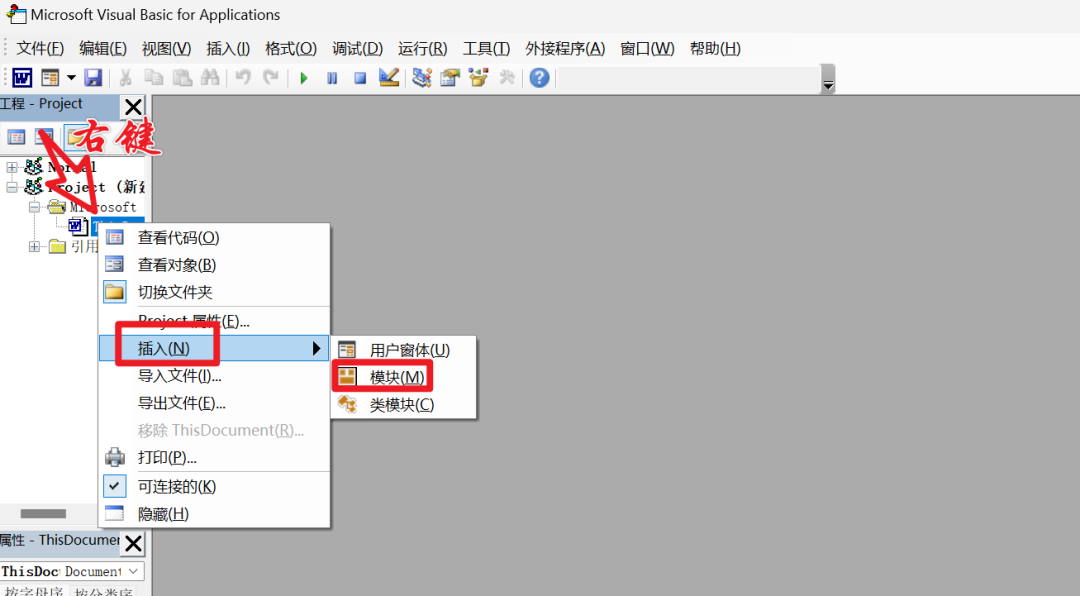
Task: Select 模块(M) from submenu
Action: click(x=404, y=378)
